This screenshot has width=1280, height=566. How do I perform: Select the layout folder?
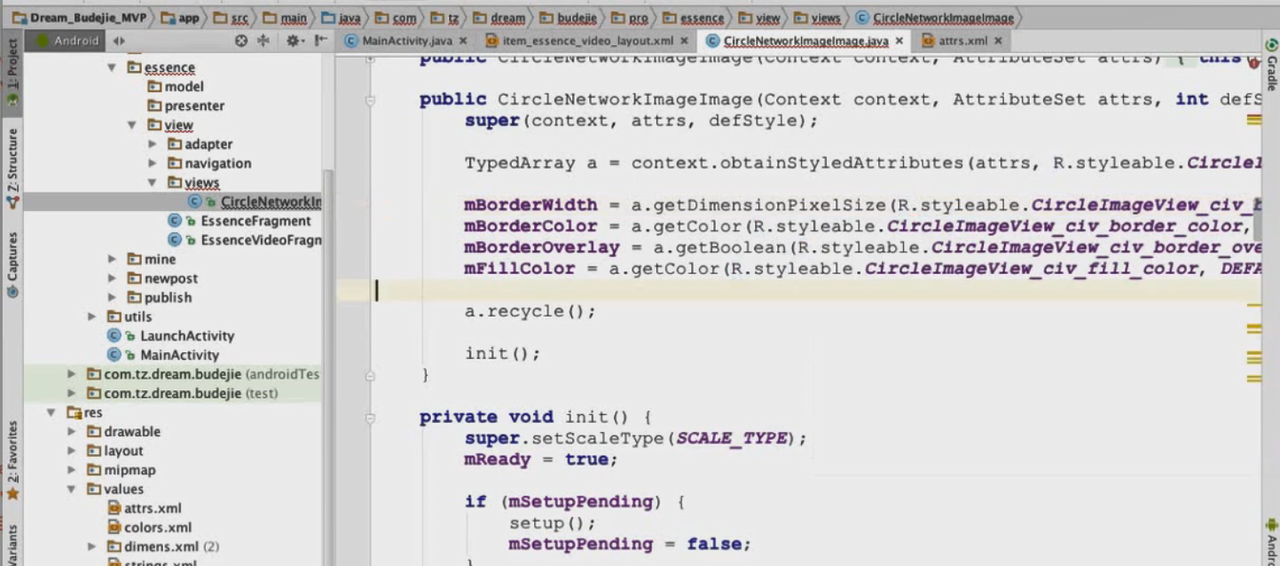tap(115, 451)
